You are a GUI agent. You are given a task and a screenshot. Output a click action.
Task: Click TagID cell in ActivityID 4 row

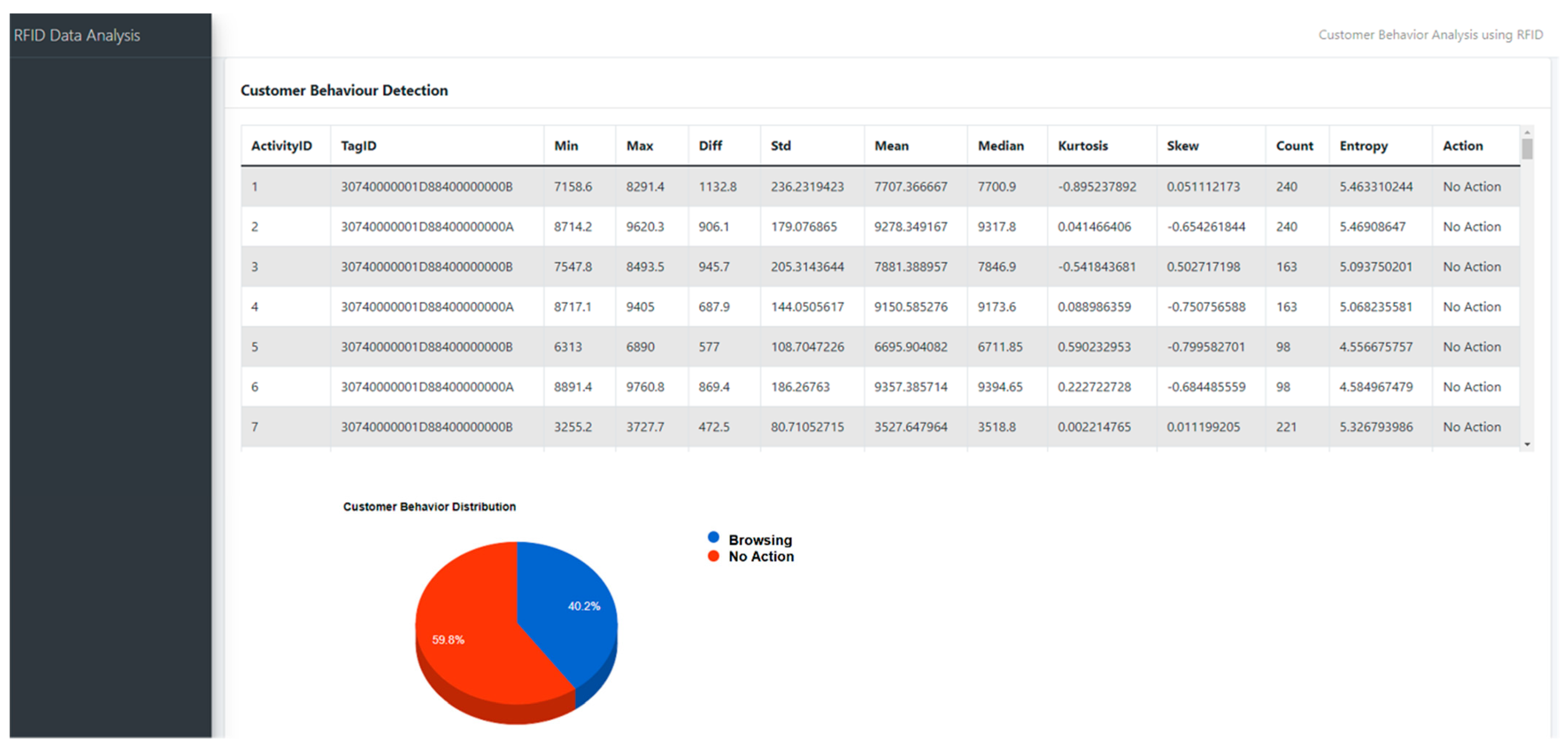(x=427, y=306)
